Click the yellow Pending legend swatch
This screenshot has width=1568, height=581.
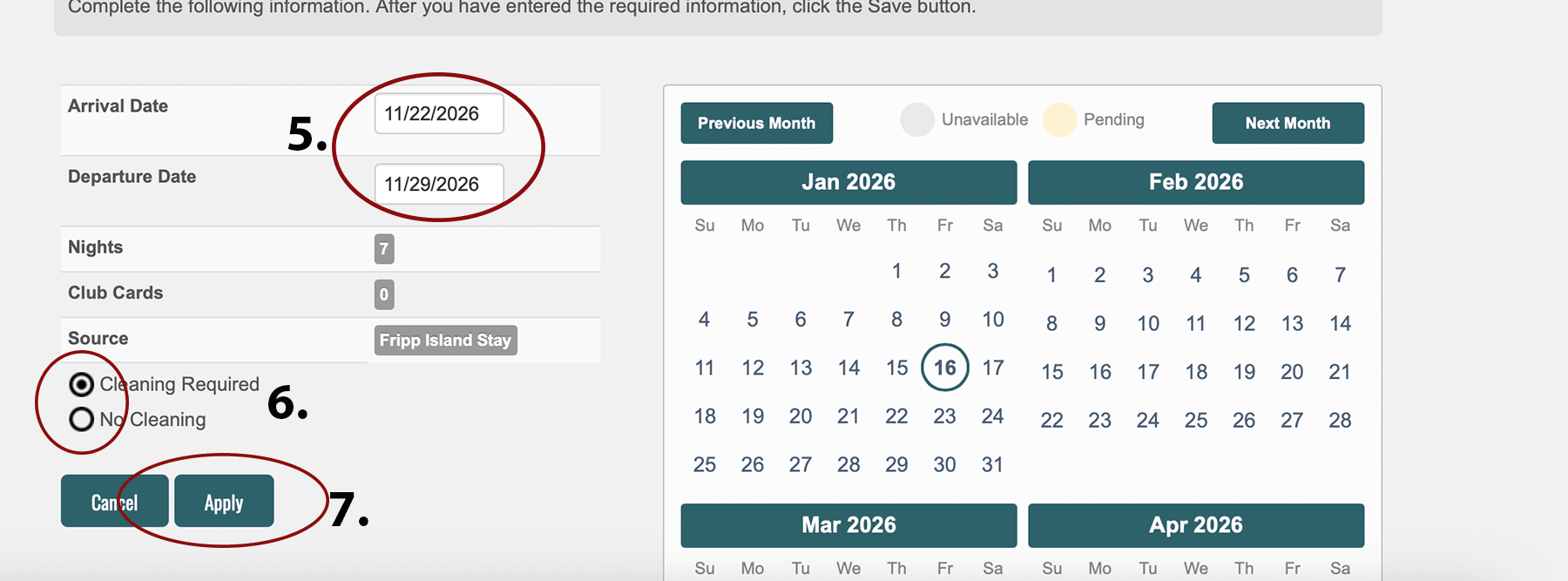point(1059,120)
